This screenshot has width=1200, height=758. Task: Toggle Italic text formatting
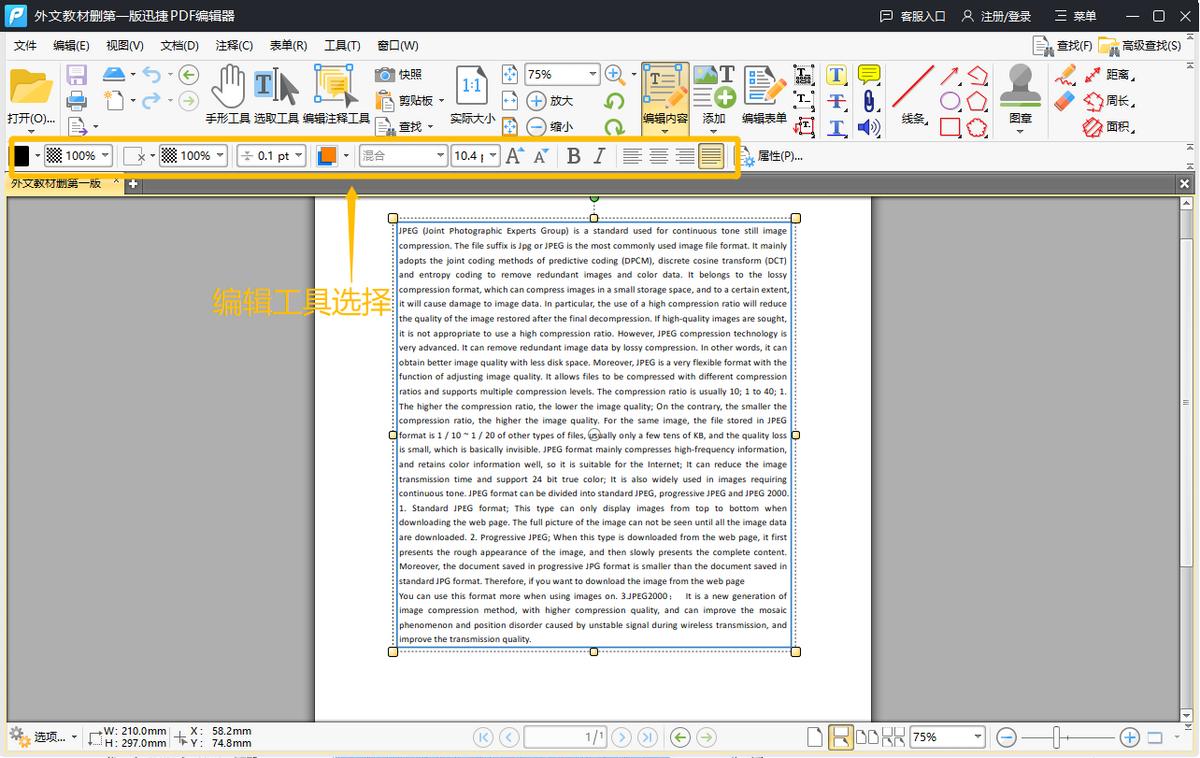599,156
